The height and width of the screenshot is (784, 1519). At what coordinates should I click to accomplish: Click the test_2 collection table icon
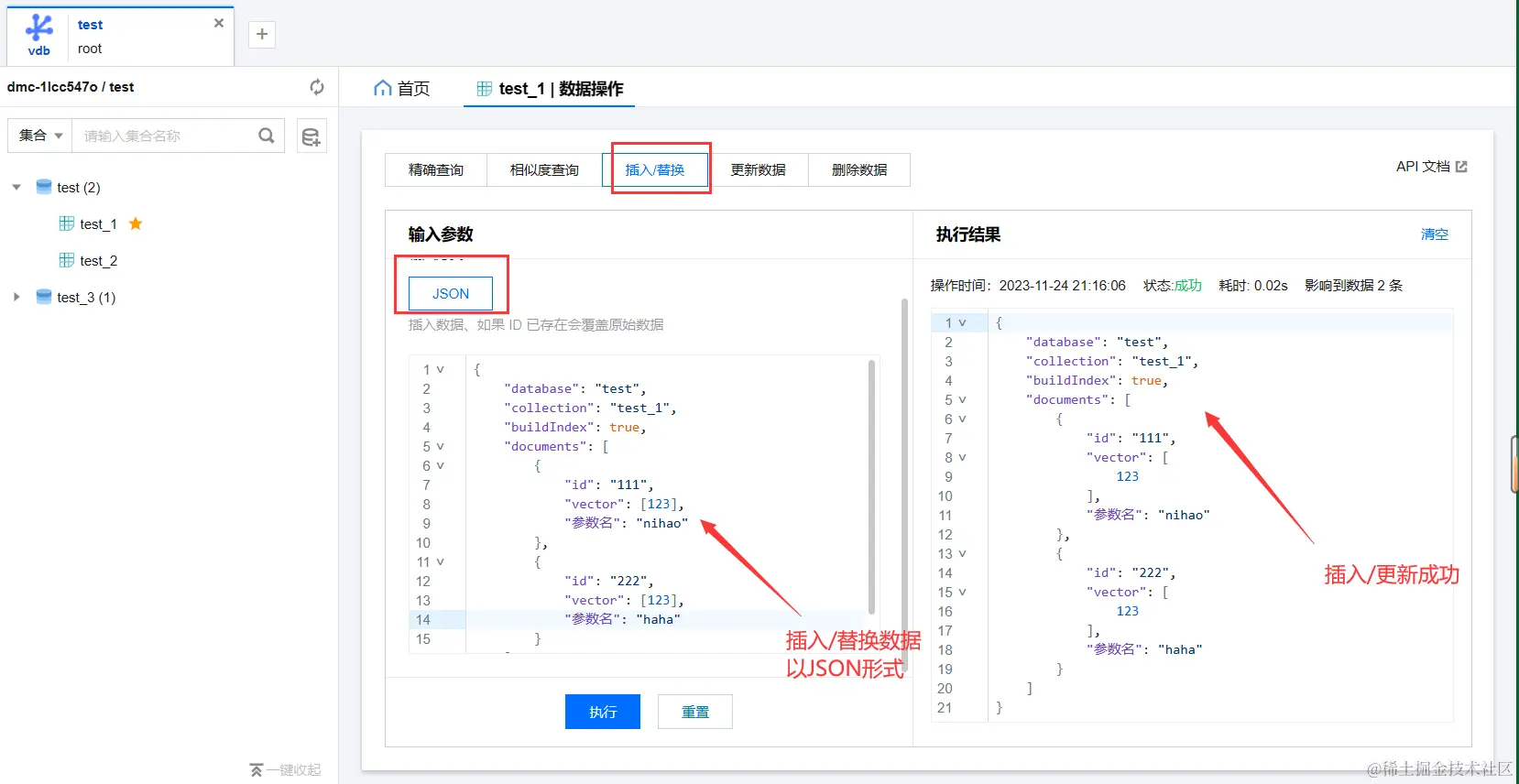coord(67,260)
